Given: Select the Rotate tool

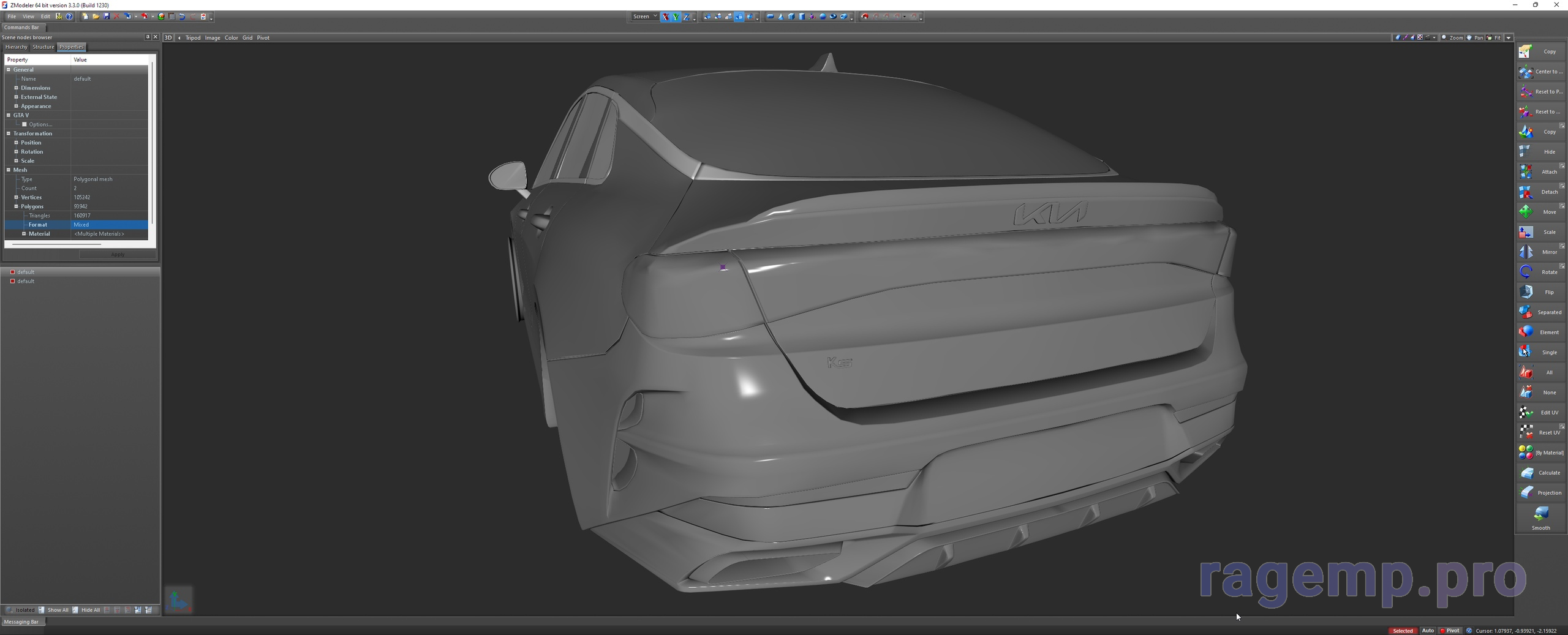Looking at the screenshot, I should [1540, 272].
